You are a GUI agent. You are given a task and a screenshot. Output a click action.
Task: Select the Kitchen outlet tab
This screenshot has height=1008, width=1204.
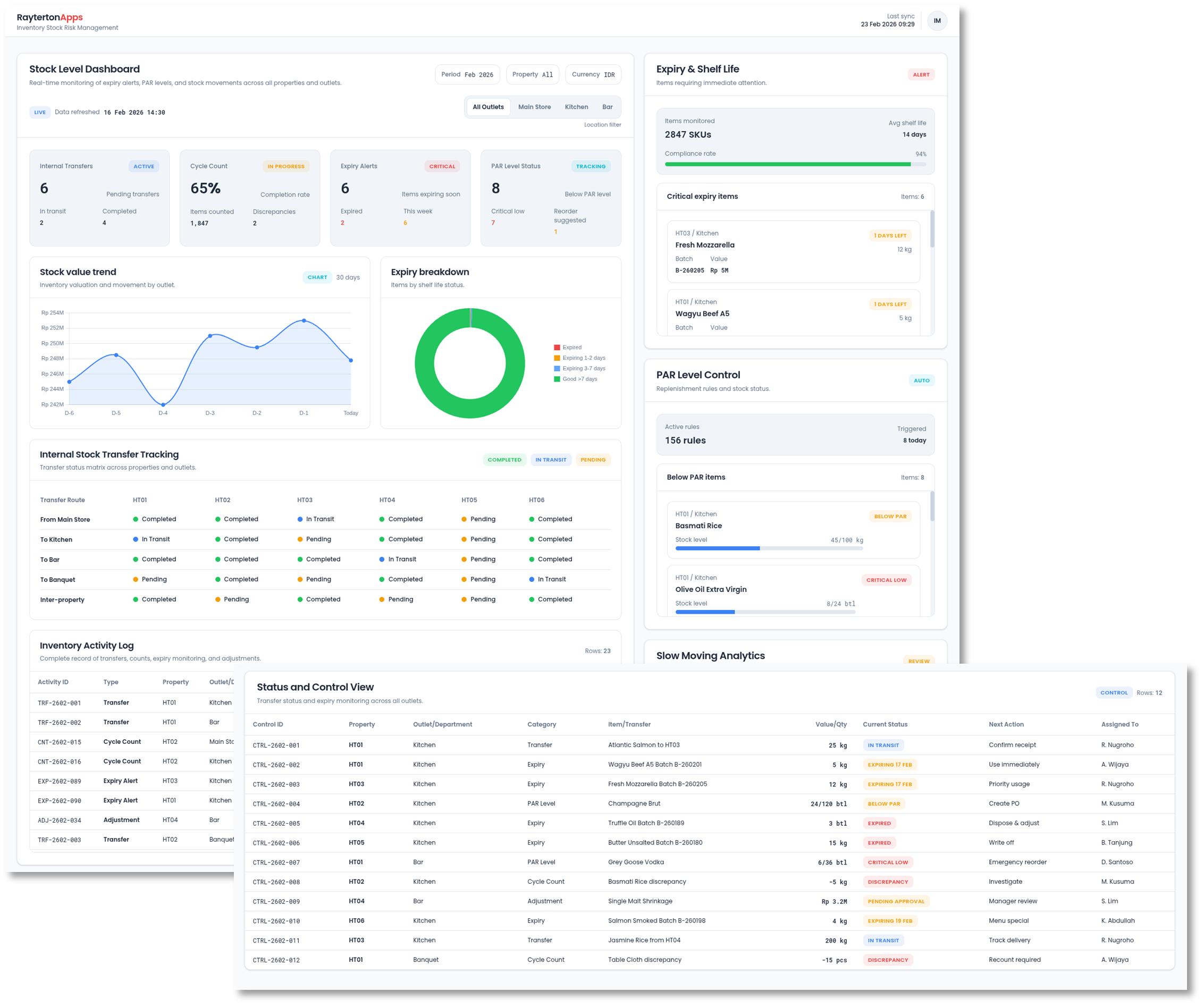point(576,107)
